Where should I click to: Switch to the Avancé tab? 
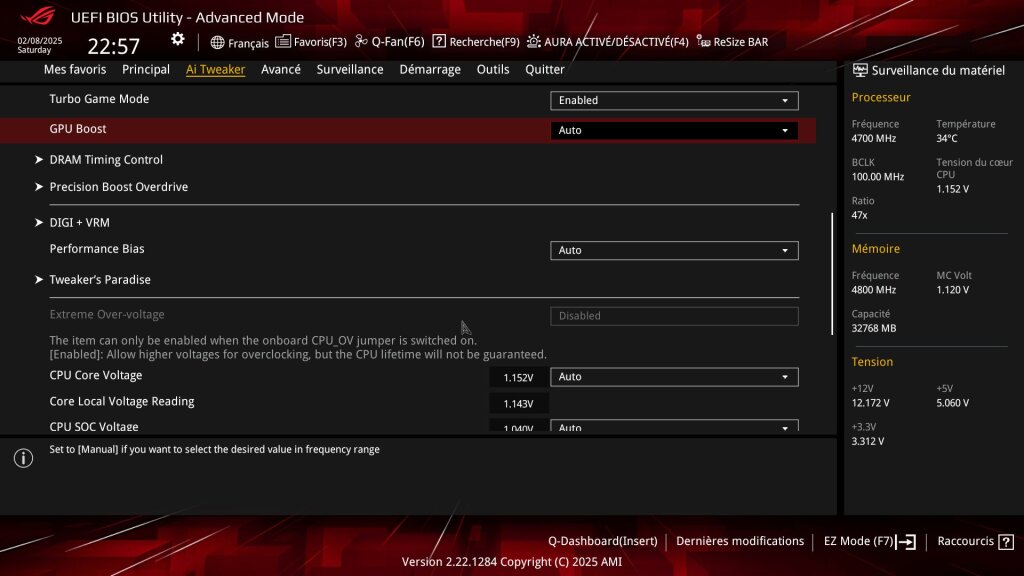(281, 69)
